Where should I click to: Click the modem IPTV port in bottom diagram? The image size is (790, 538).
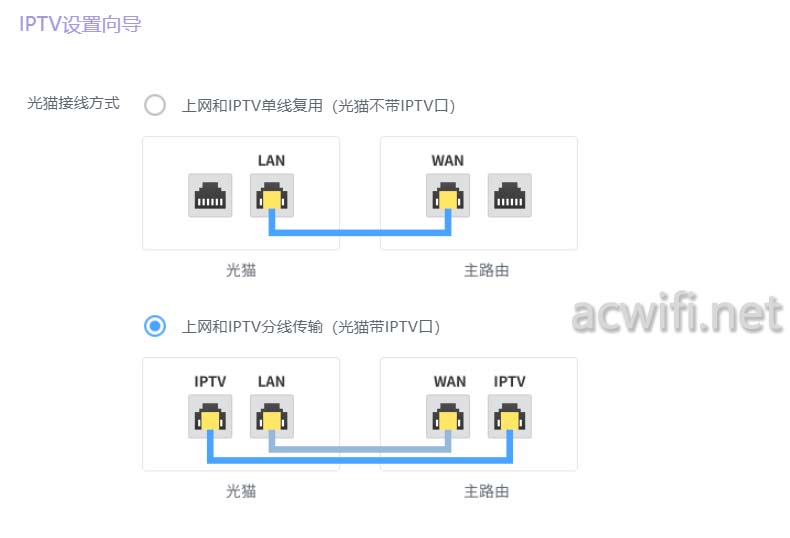tap(210, 416)
